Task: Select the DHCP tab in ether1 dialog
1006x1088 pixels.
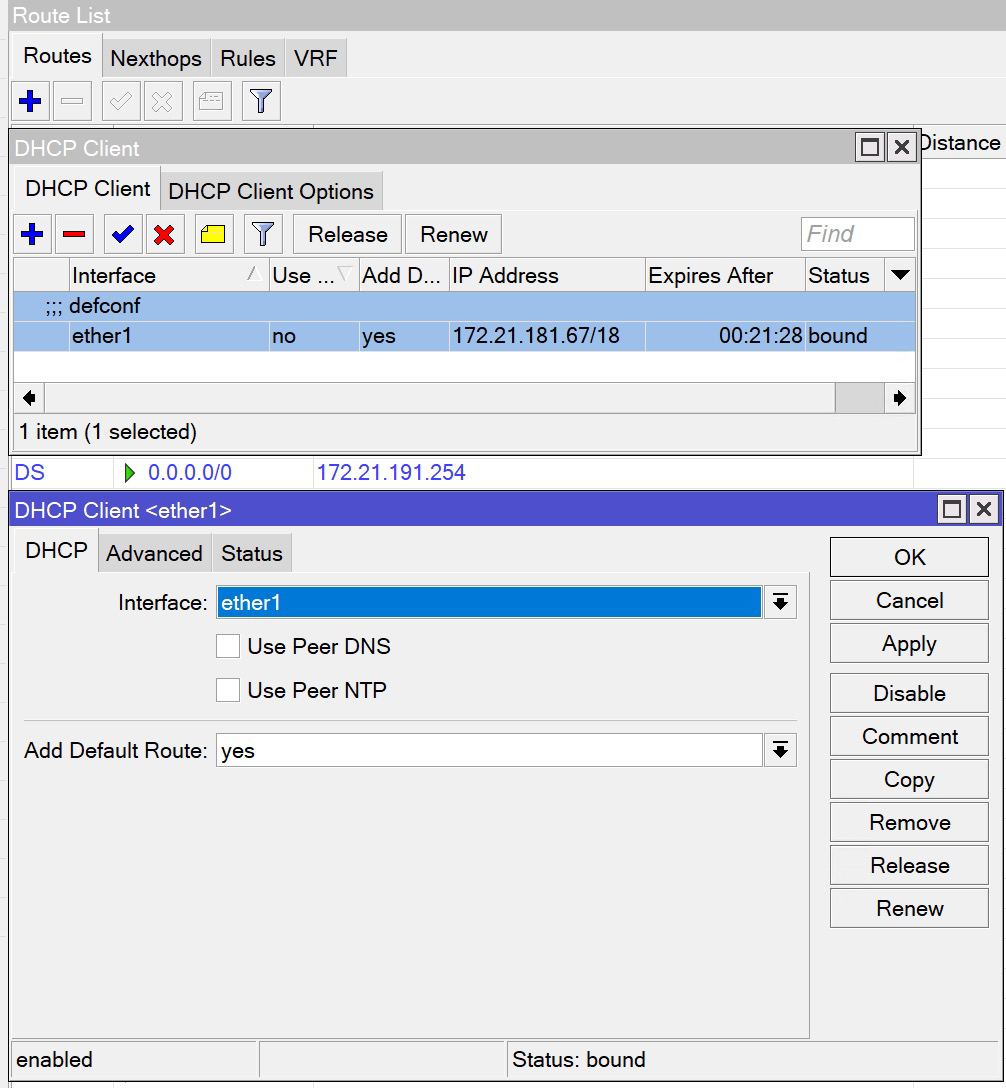Action: (56, 550)
